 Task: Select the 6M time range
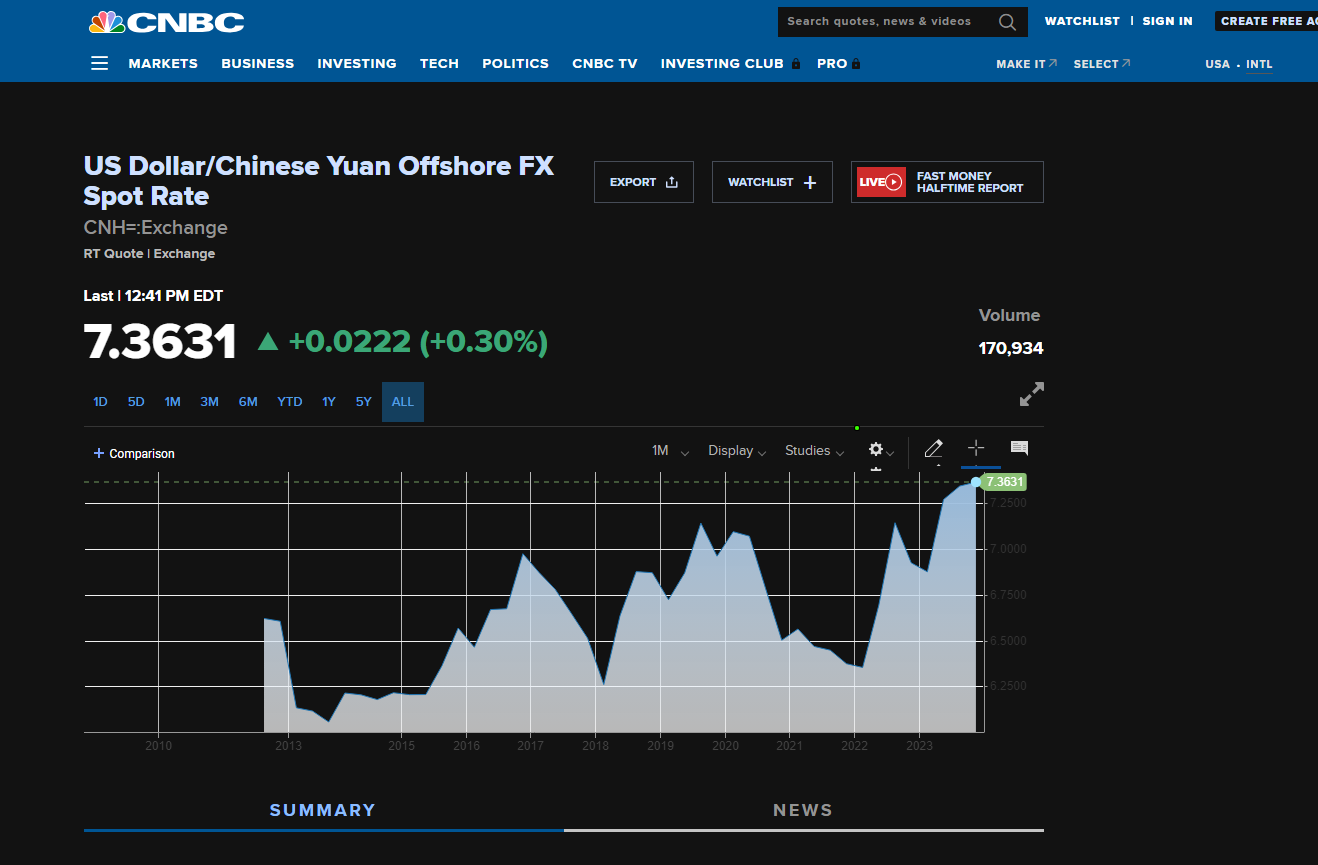click(x=248, y=402)
